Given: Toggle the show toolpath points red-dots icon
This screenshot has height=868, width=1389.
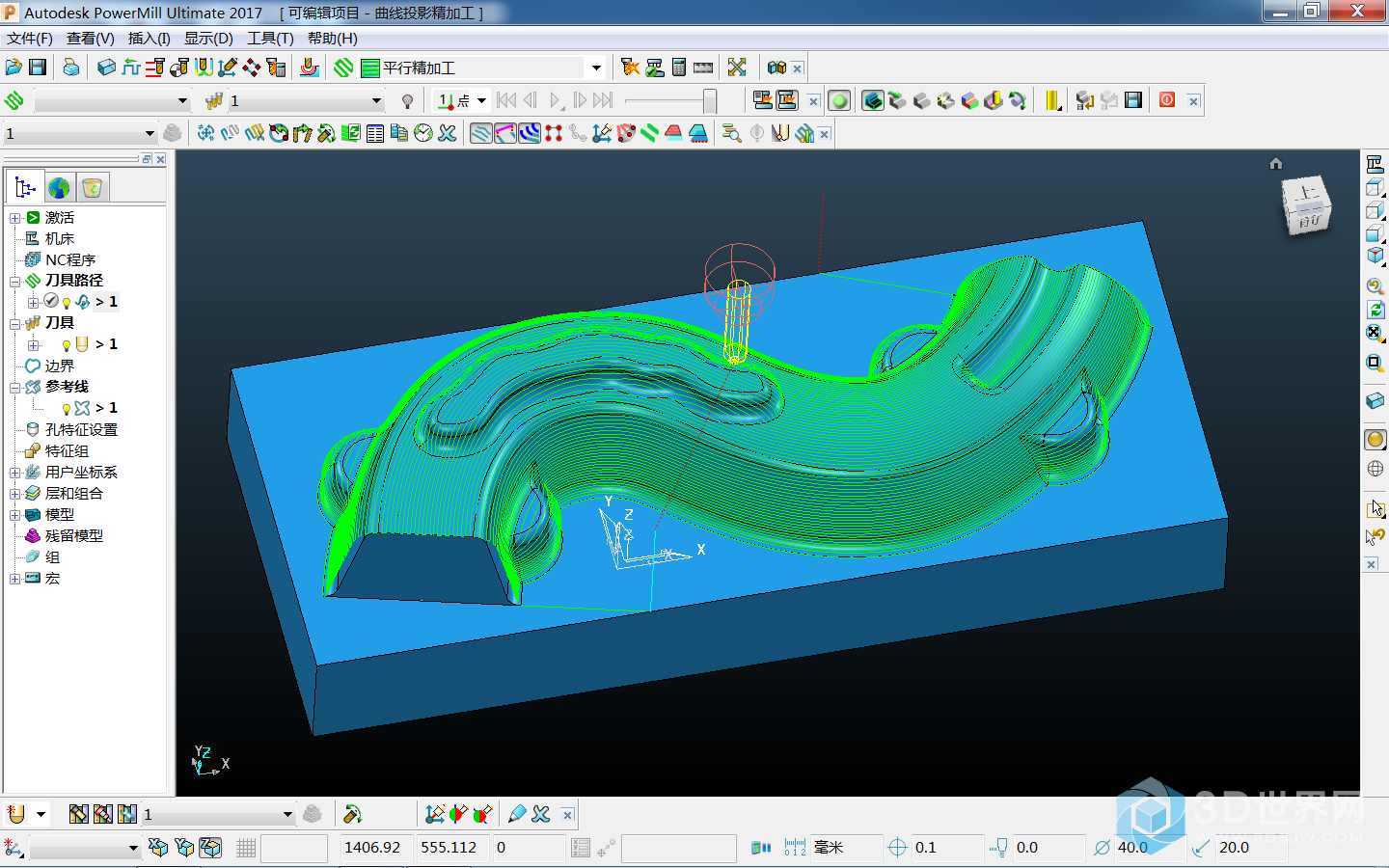Looking at the screenshot, I should (554, 133).
